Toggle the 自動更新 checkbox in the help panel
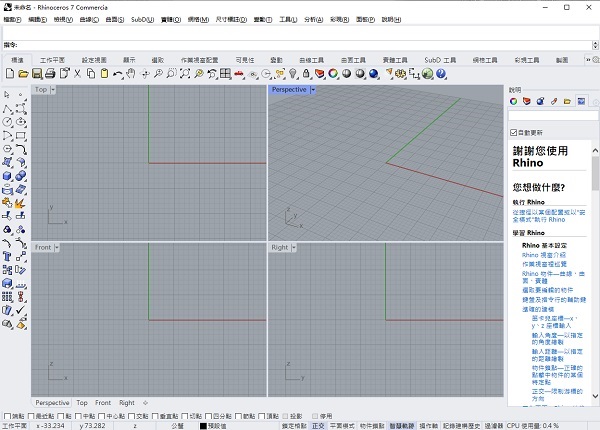 coord(514,132)
